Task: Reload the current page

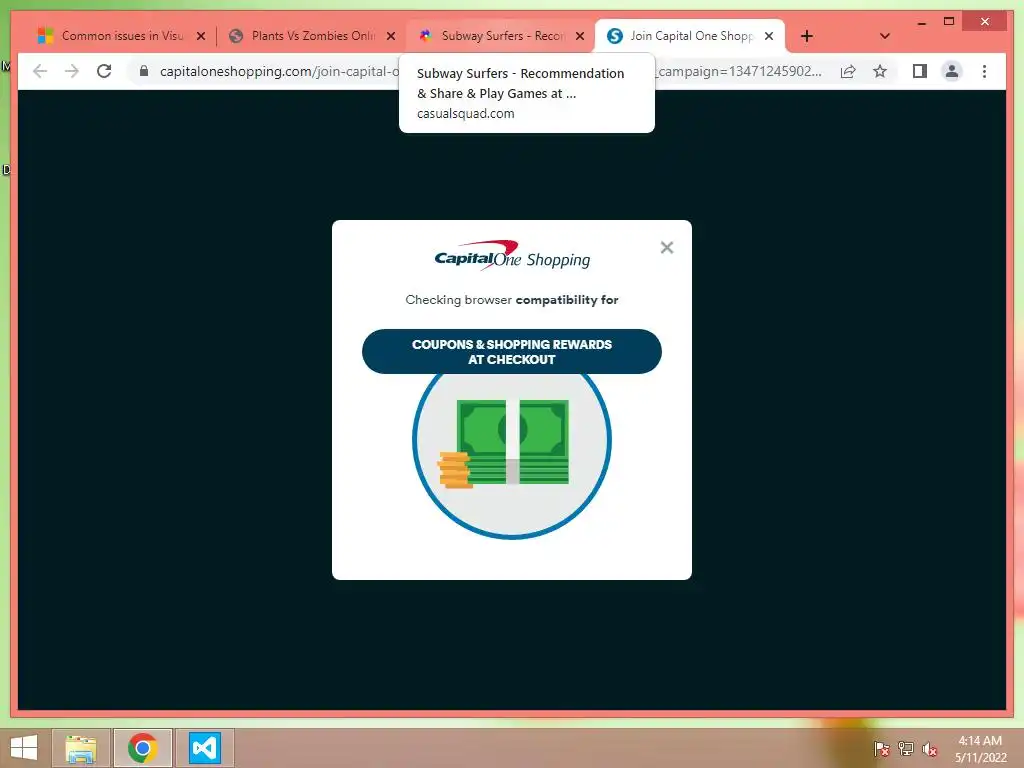Action: click(104, 71)
